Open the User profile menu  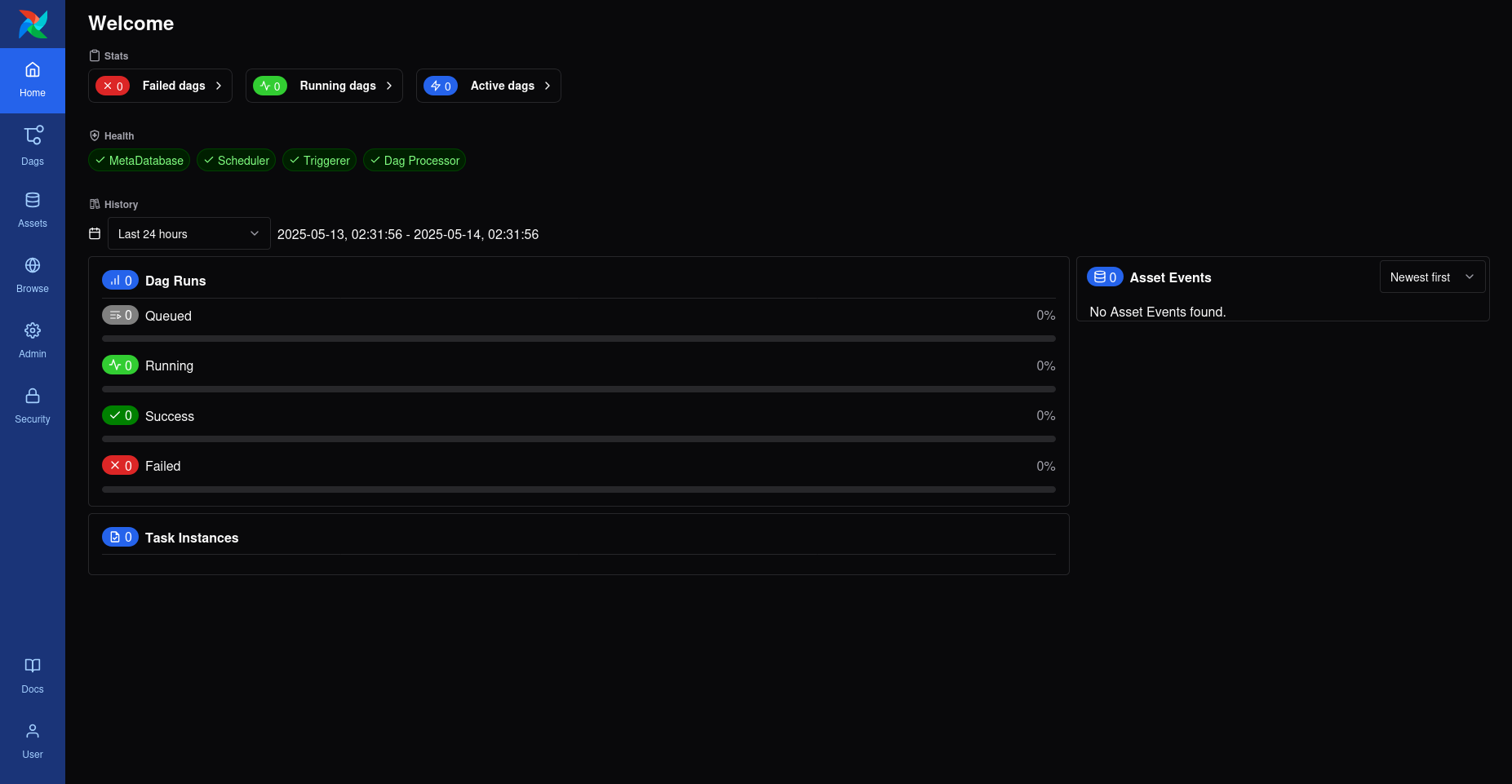[x=33, y=742]
